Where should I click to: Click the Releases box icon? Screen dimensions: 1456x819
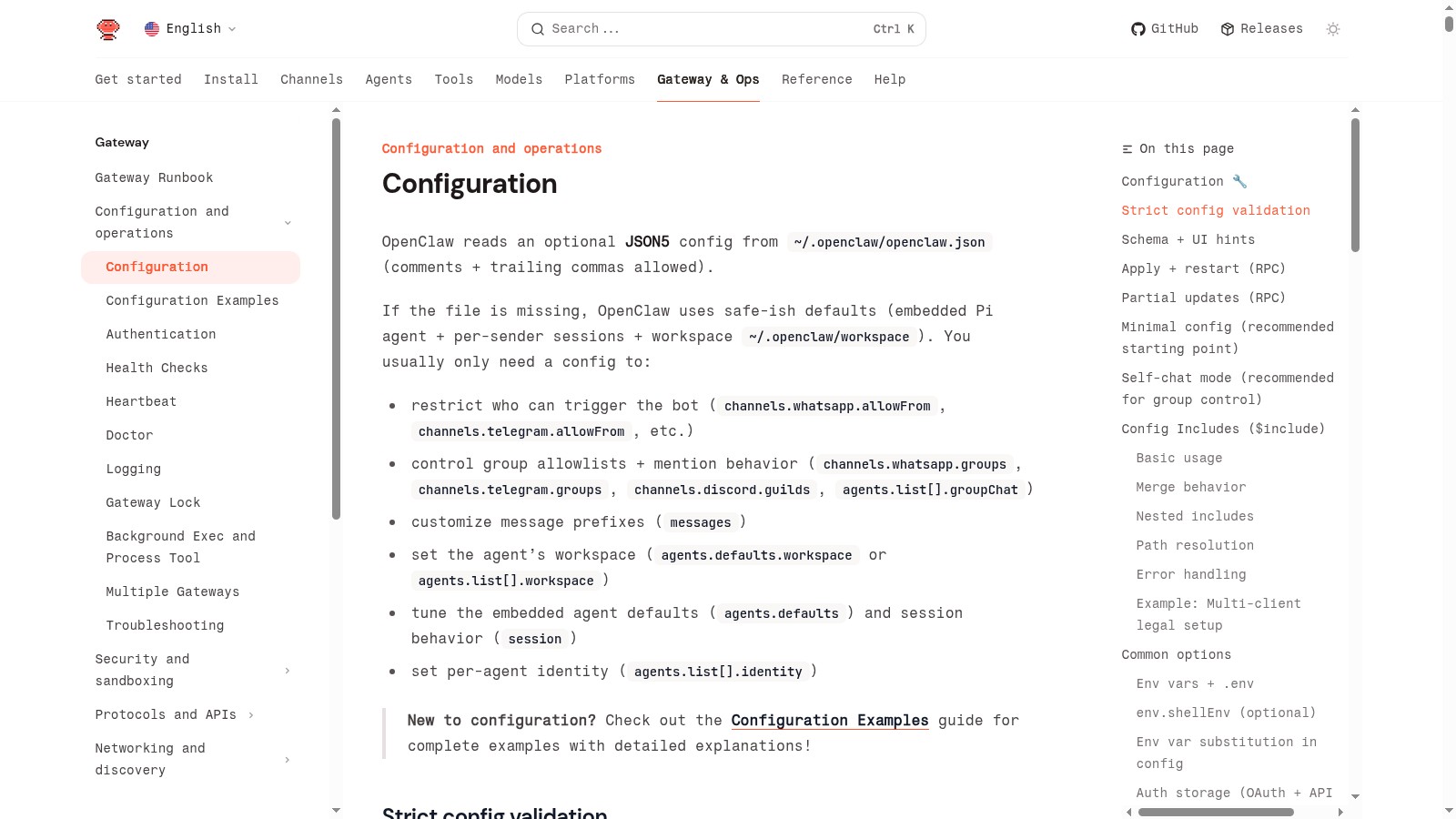pyautogui.click(x=1228, y=29)
